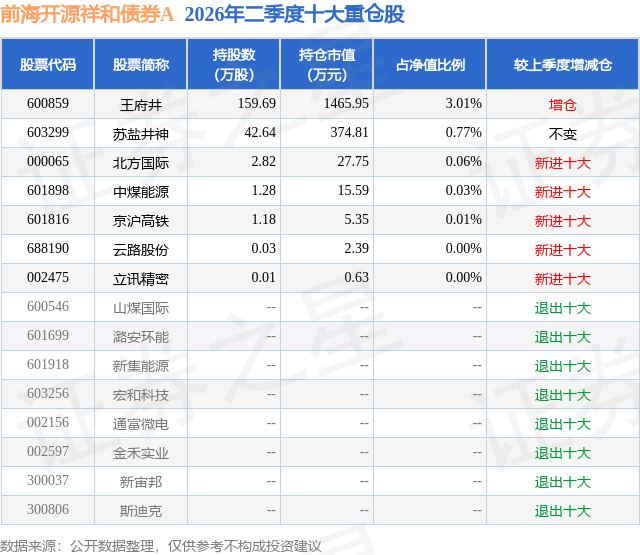The width and height of the screenshot is (640, 555).
Task: Click 新进十大 in the 北方国际 row
Action: tap(563, 163)
